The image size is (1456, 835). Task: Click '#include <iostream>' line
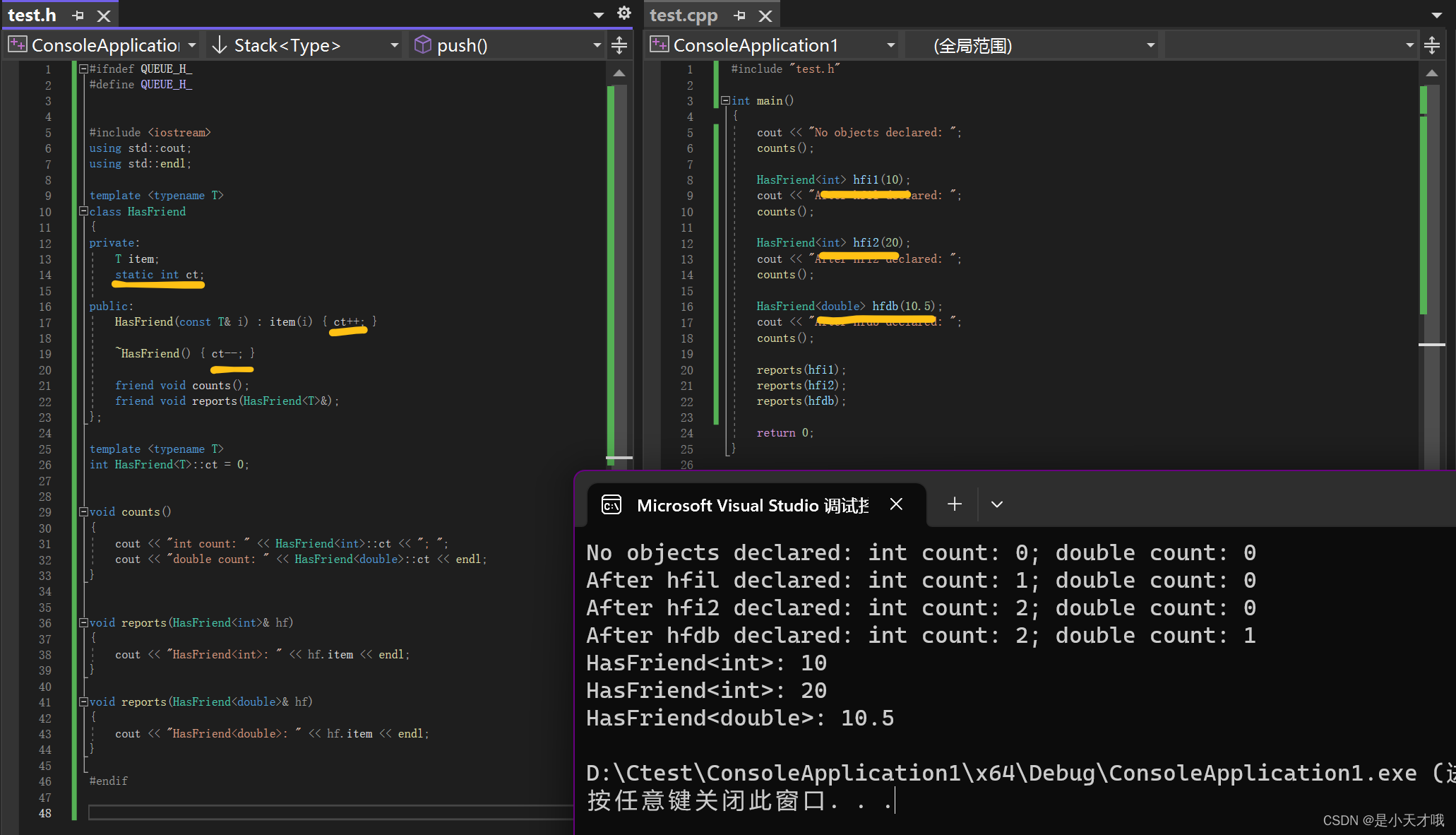click(150, 133)
